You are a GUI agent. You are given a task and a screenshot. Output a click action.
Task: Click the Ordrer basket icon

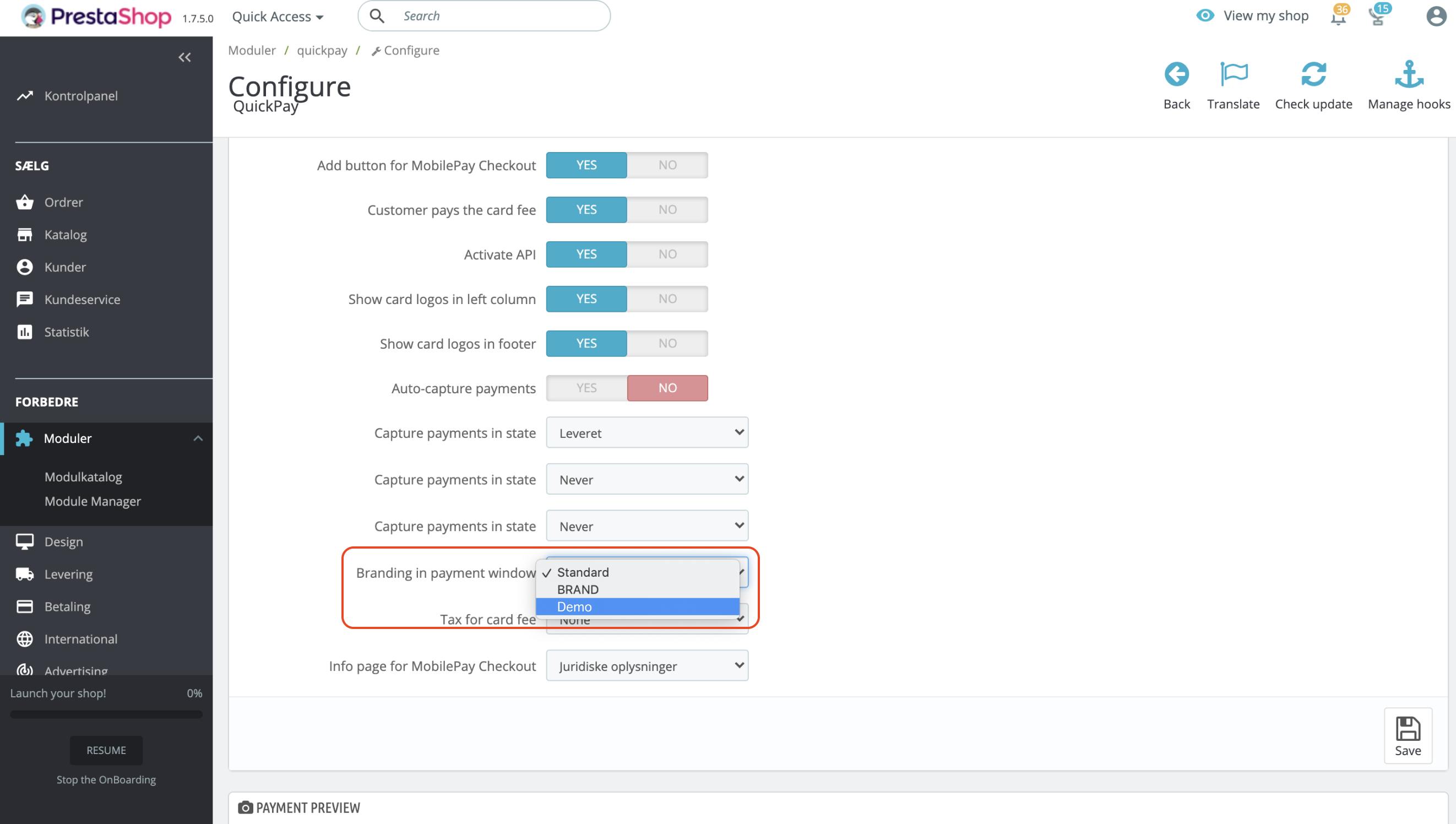click(24, 202)
